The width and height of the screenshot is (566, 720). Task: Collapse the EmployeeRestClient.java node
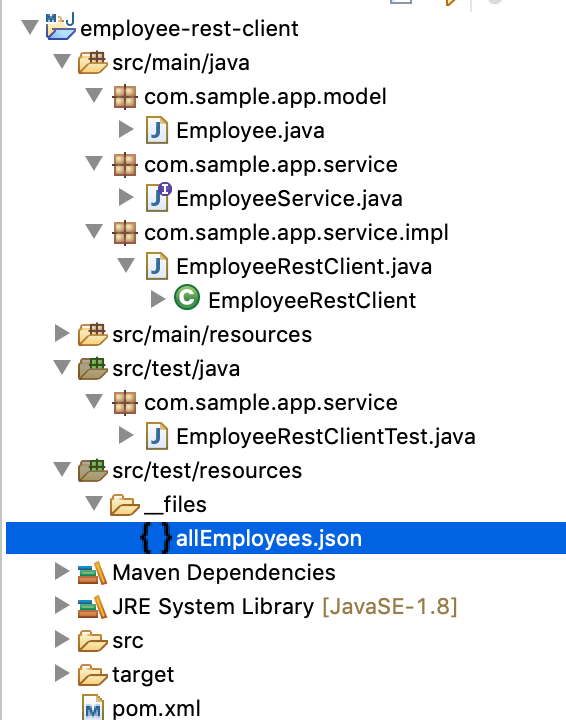coord(126,265)
